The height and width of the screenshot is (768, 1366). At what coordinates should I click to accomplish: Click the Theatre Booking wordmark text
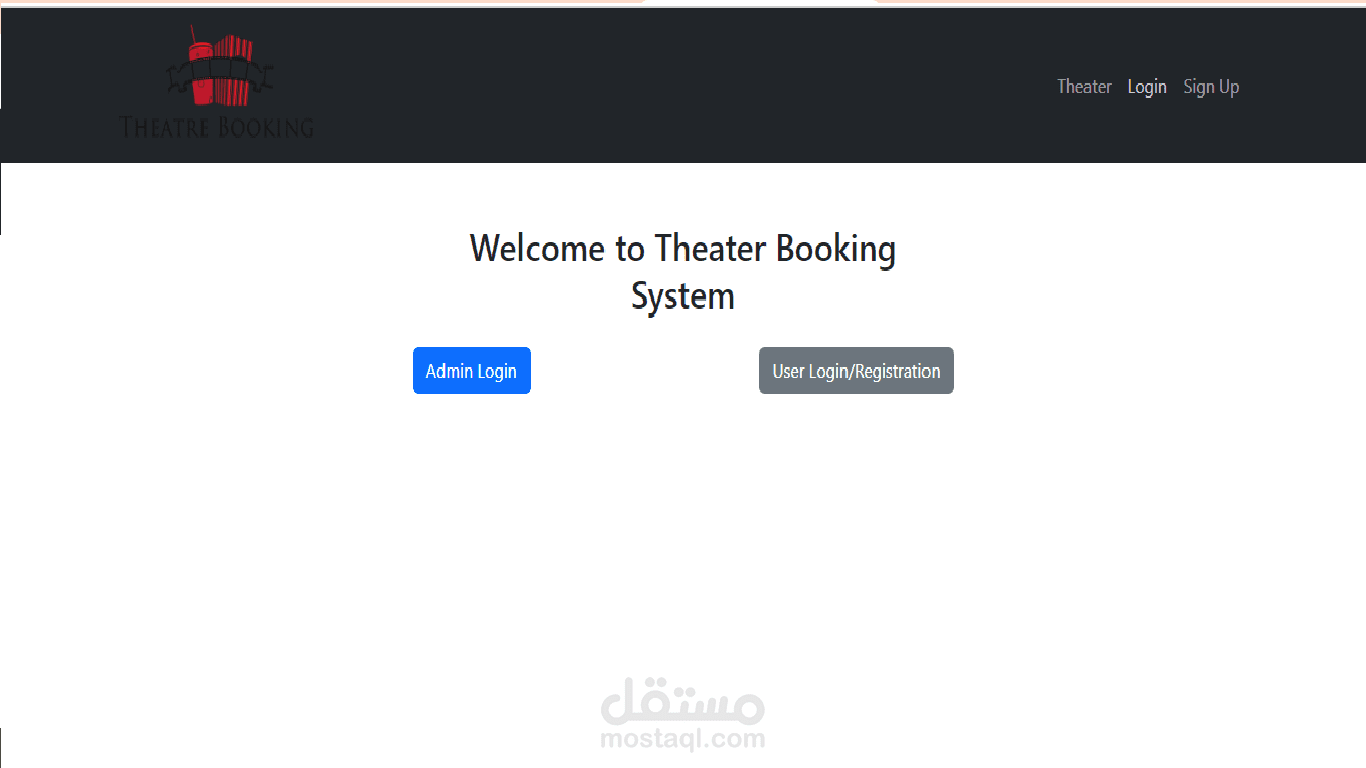(x=216, y=128)
